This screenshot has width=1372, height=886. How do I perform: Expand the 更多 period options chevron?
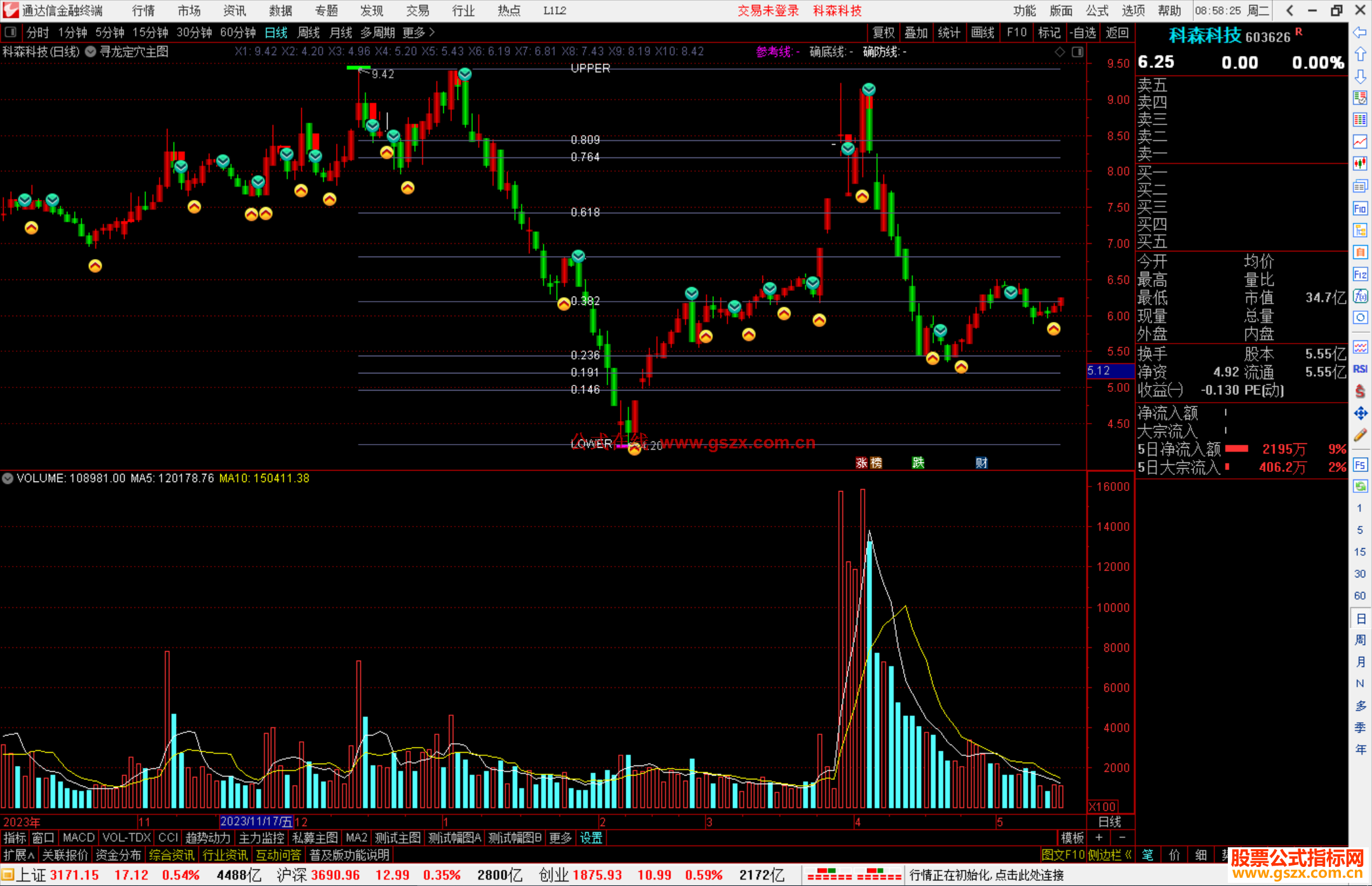[x=432, y=32]
